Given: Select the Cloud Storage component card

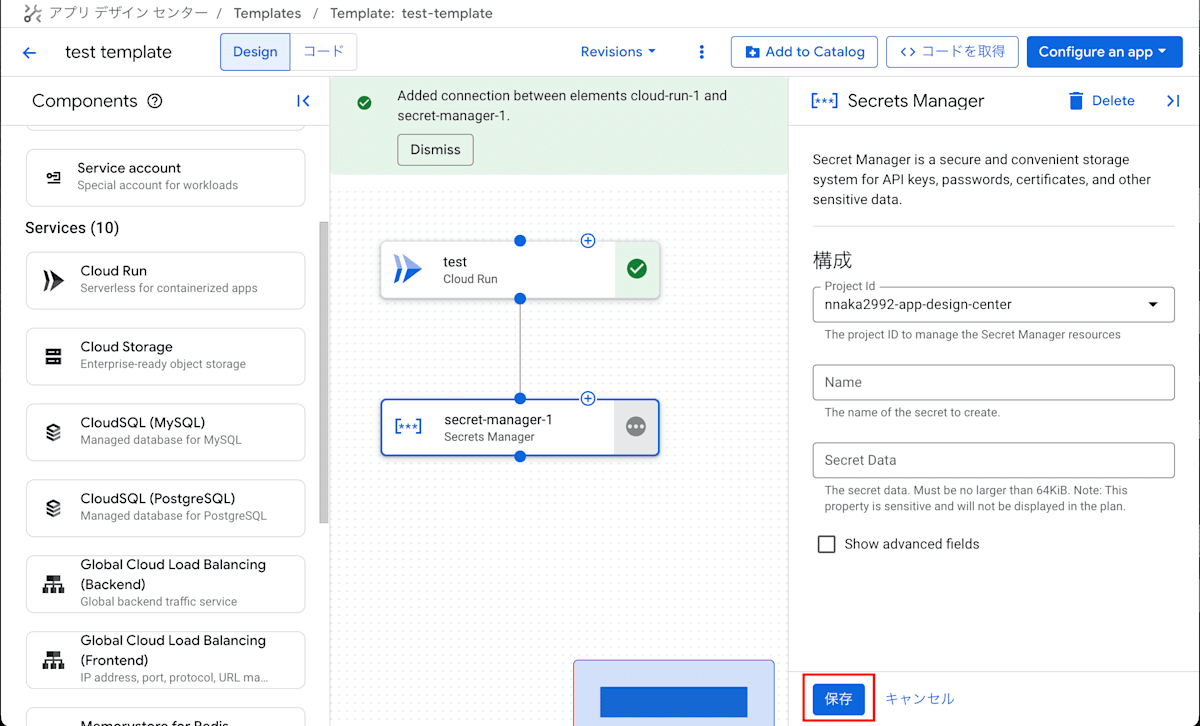Looking at the screenshot, I should pos(165,356).
